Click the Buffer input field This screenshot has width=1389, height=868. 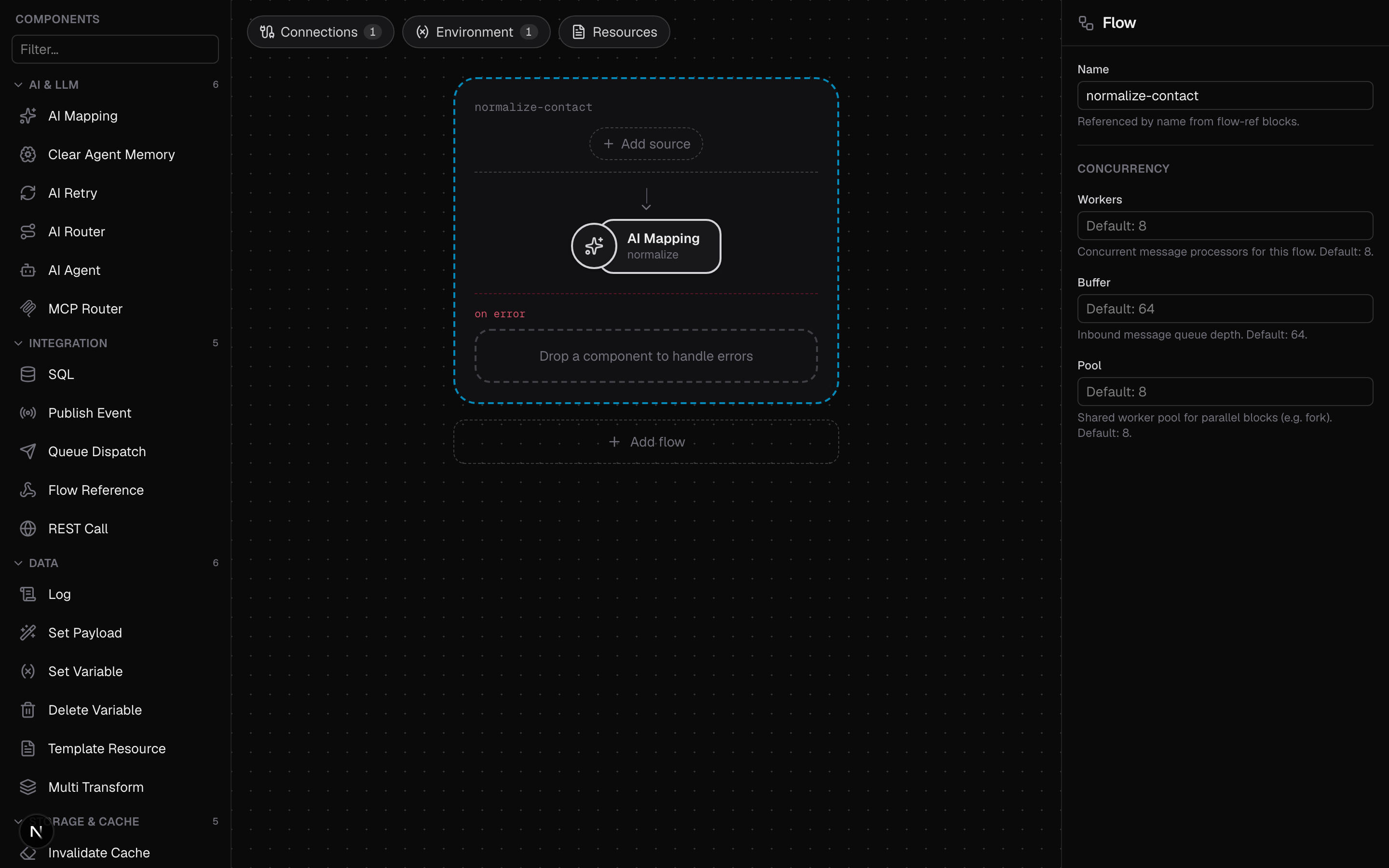coord(1225,309)
